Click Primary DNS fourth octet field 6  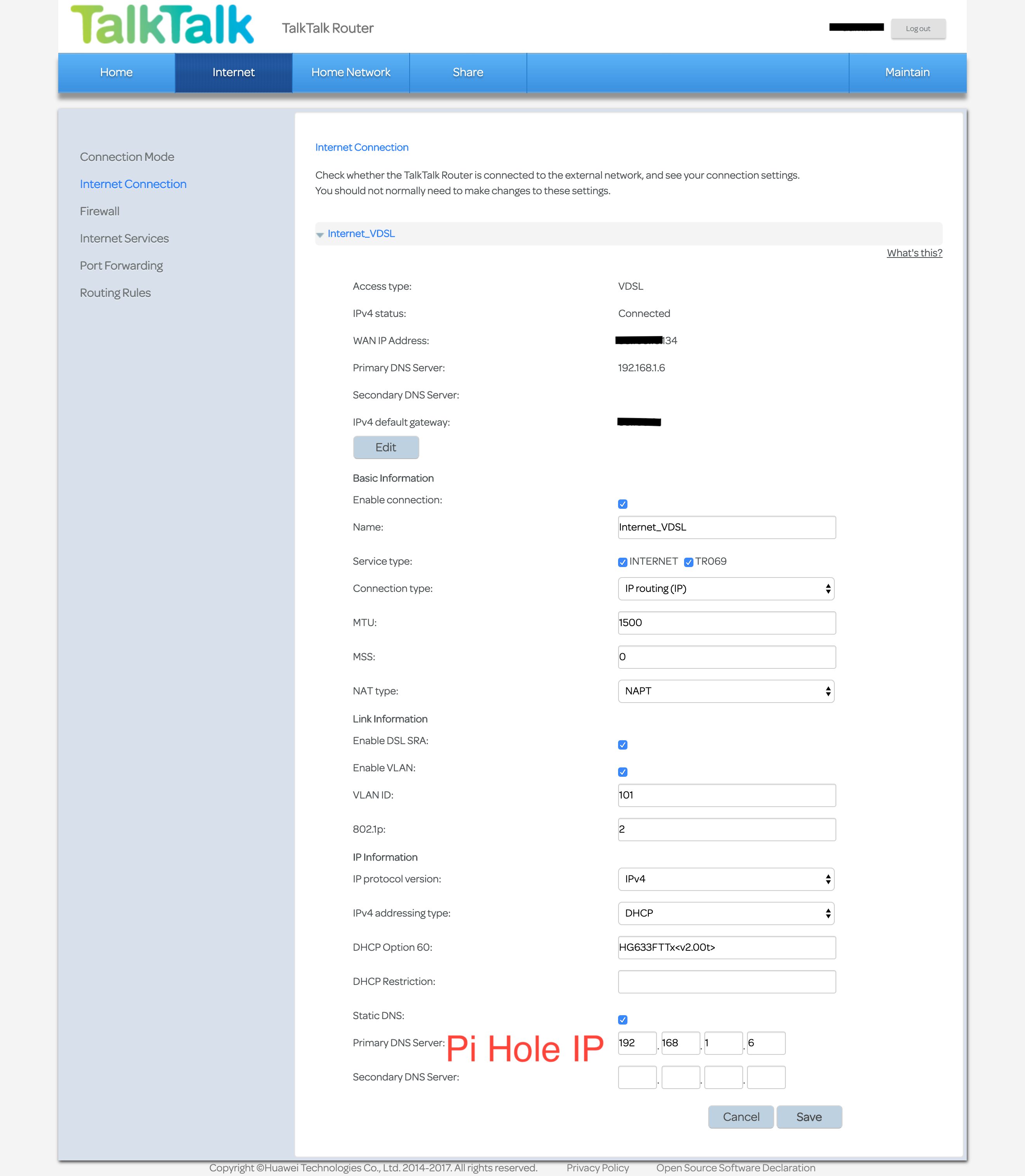tap(766, 1043)
